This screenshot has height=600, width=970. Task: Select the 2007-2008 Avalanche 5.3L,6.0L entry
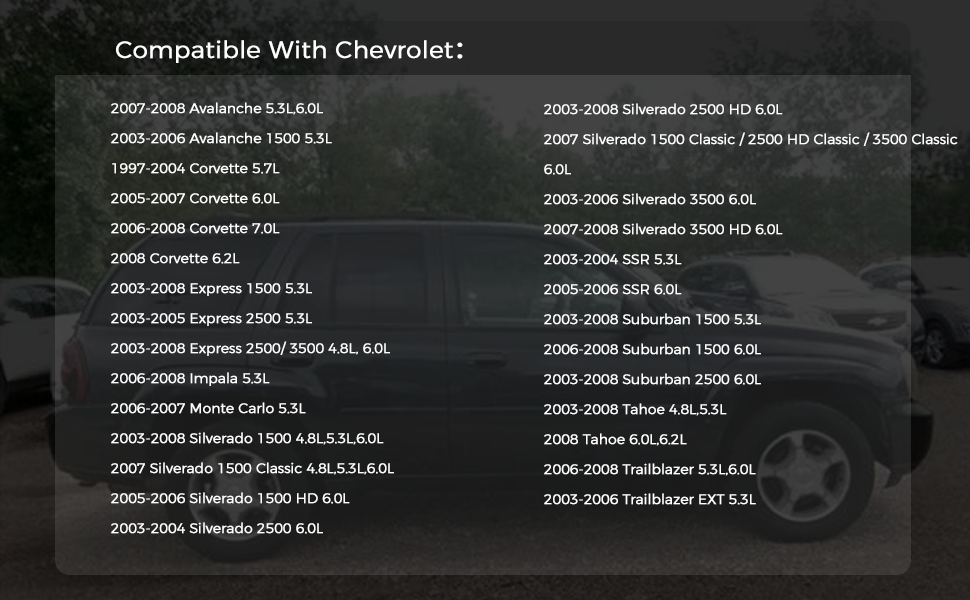pos(217,108)
